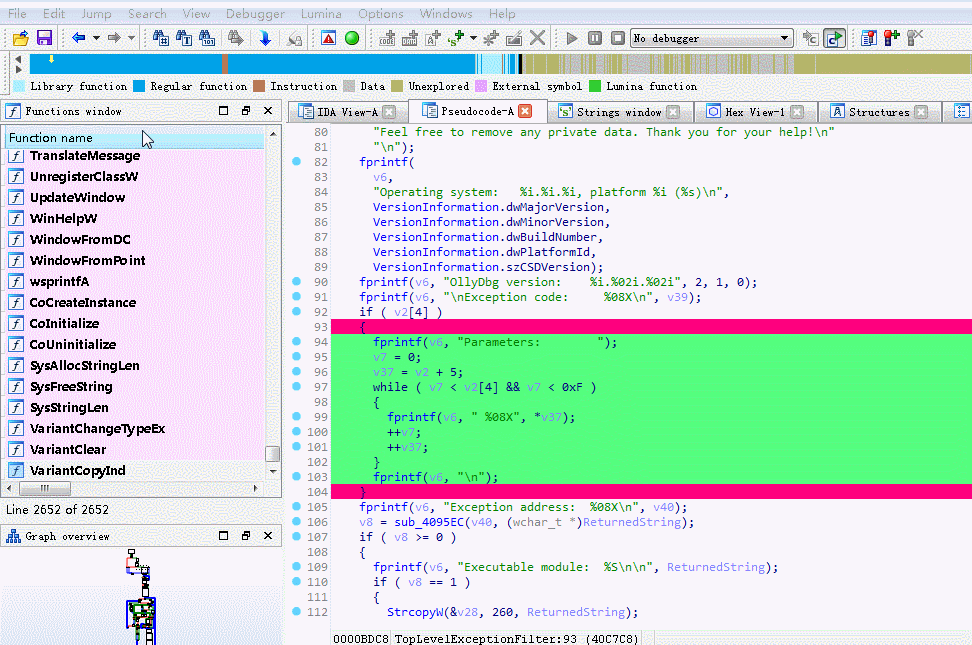Start process with the play icon
The width and height of the screenshot is (972, 645).
pyautogui.click(x=572, y=38)
